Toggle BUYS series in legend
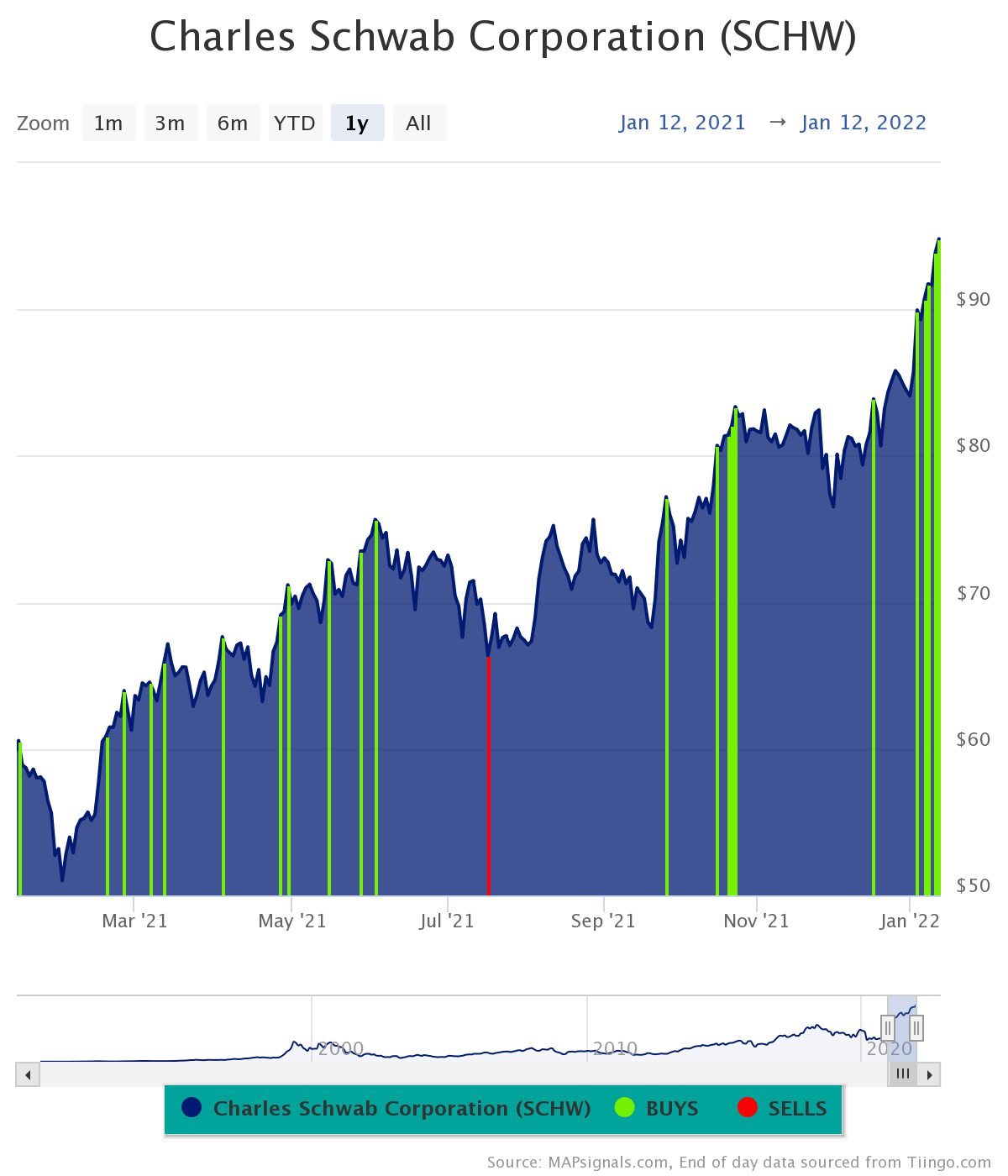 [x=657, y=1108]
